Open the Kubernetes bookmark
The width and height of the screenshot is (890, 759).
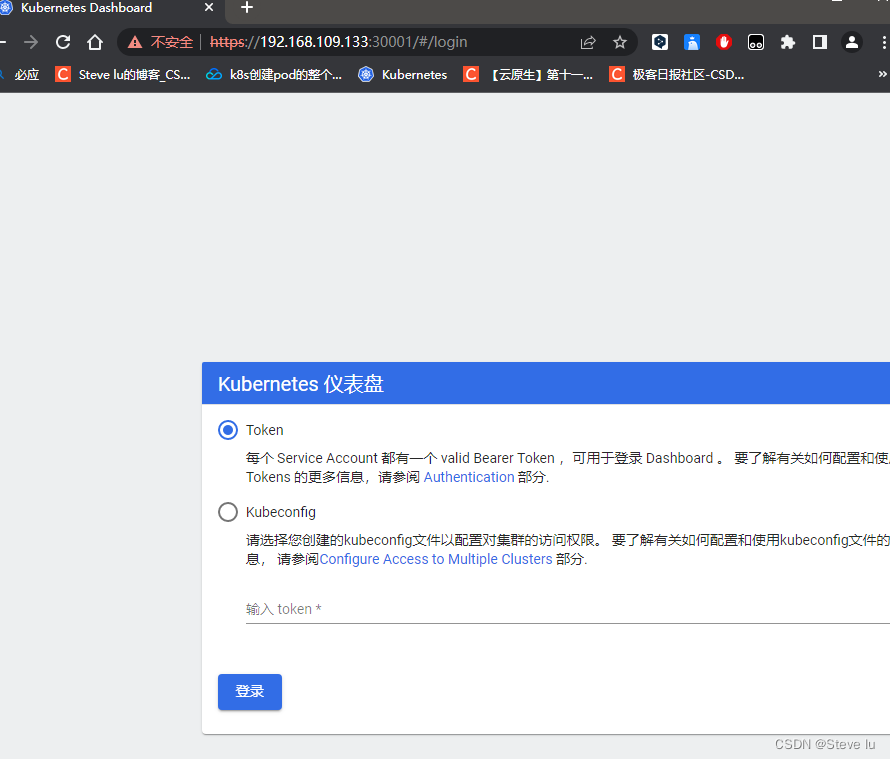[x=402, y=74]
